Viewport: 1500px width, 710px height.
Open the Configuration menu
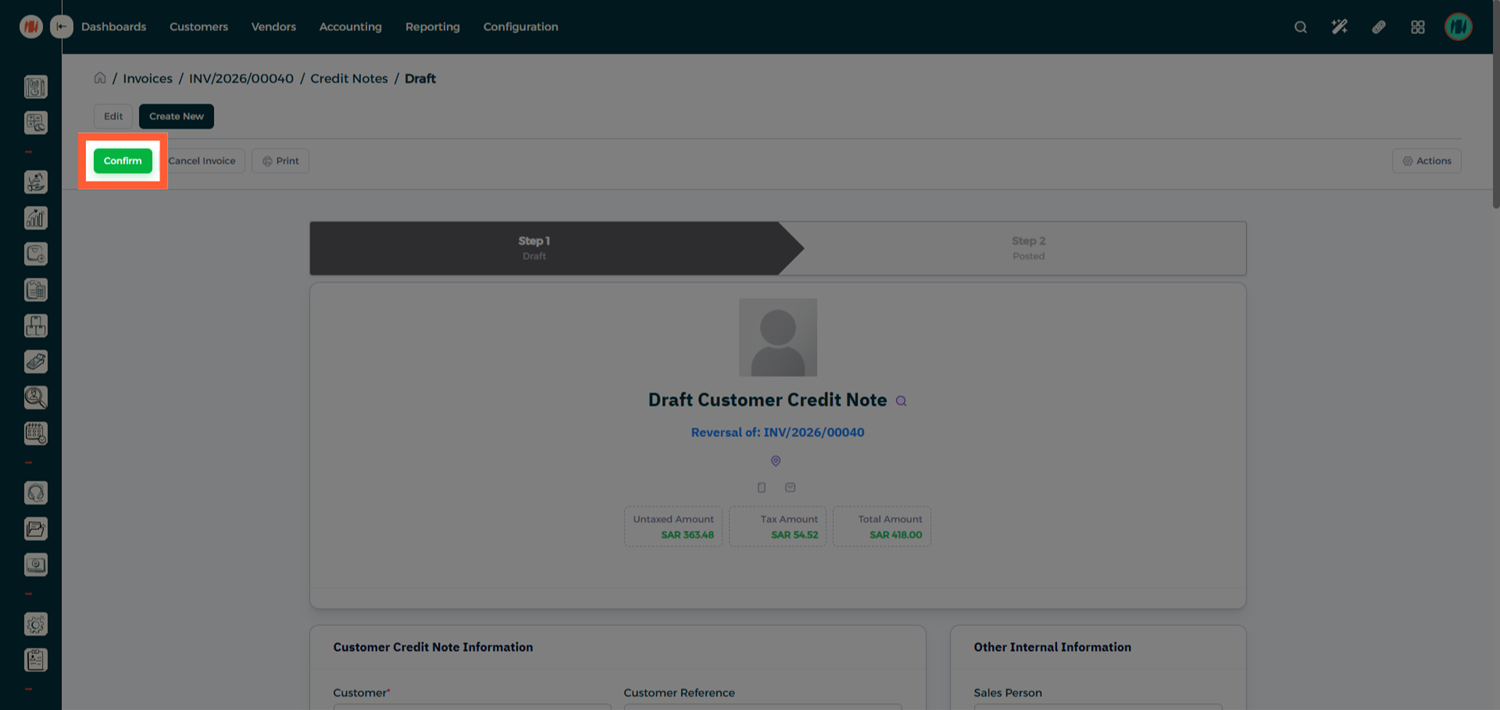tap(520, 27)
